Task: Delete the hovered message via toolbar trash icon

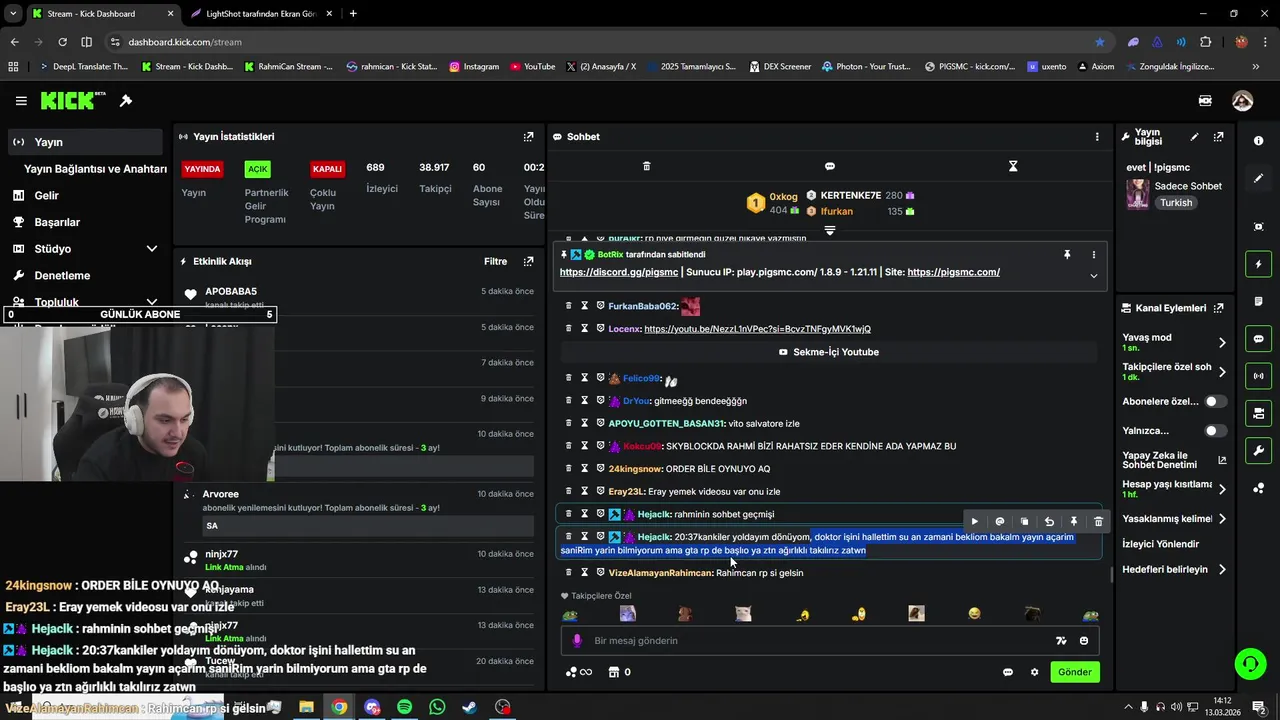Action: [x=1098, y=521]
